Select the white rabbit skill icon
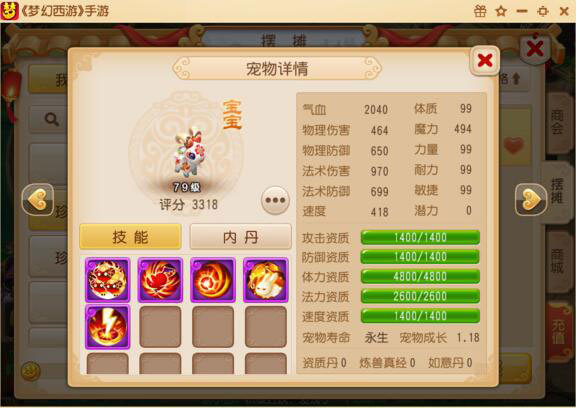576x408 pixels. click(x=266, y=280)
